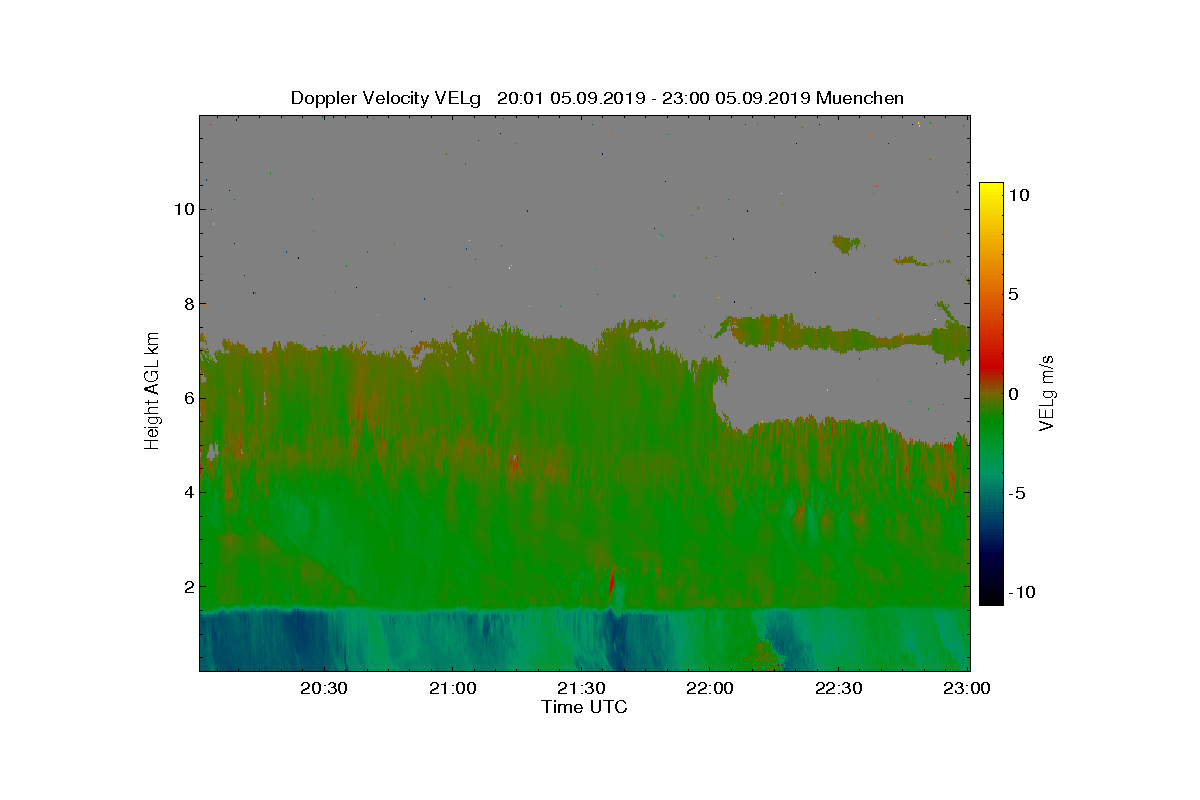Click the colorbar tick label '0'
This screenshot has height=800, width=1200.
pyautogui.click(x=1012, y=394)
